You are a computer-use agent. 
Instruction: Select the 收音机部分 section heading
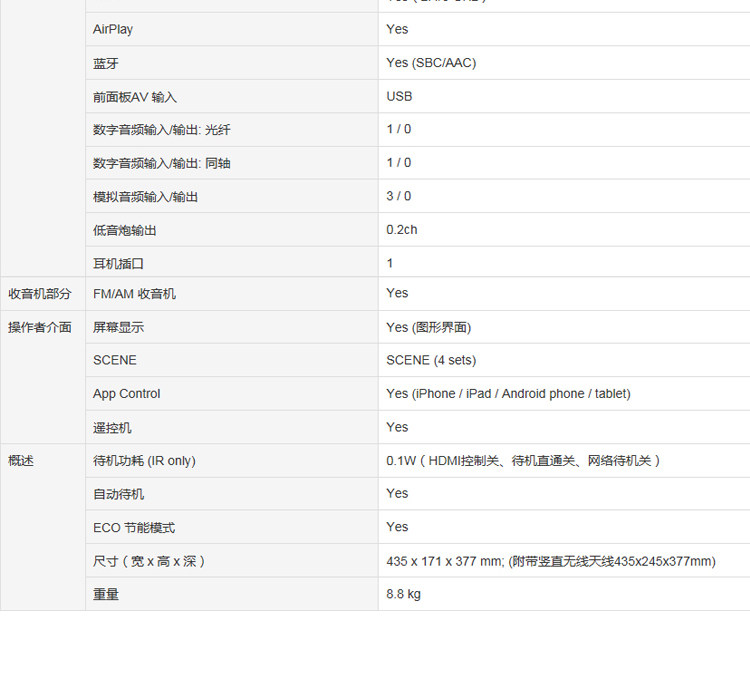tap(40, 294)
